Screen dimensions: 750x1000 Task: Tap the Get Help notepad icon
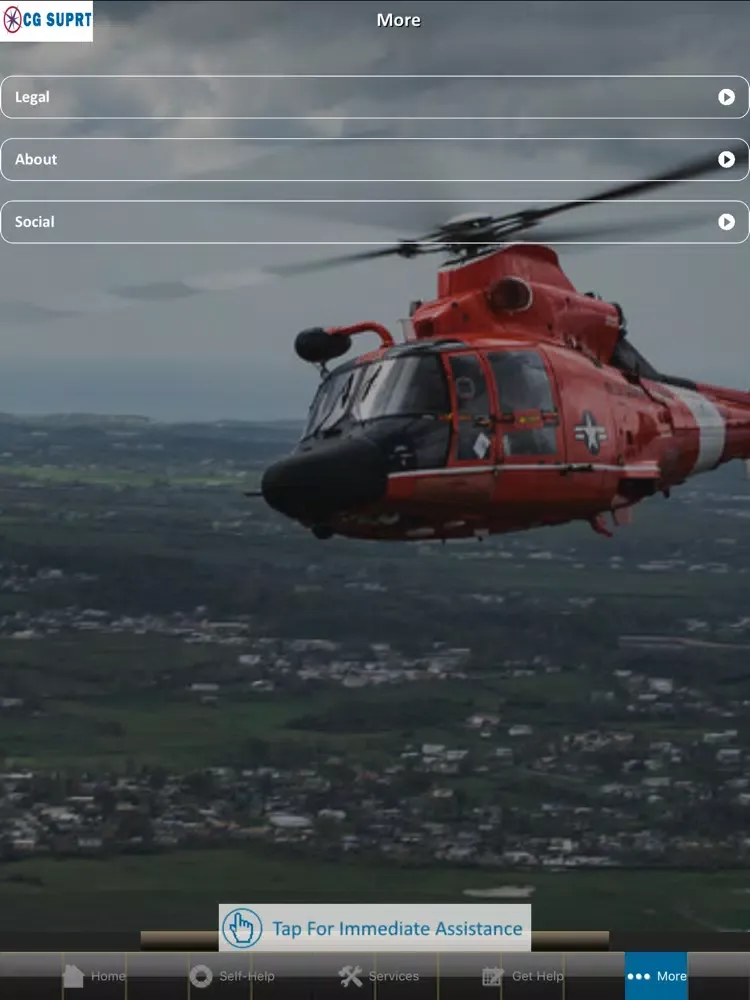pyautogui.click(x=493, y=976)
